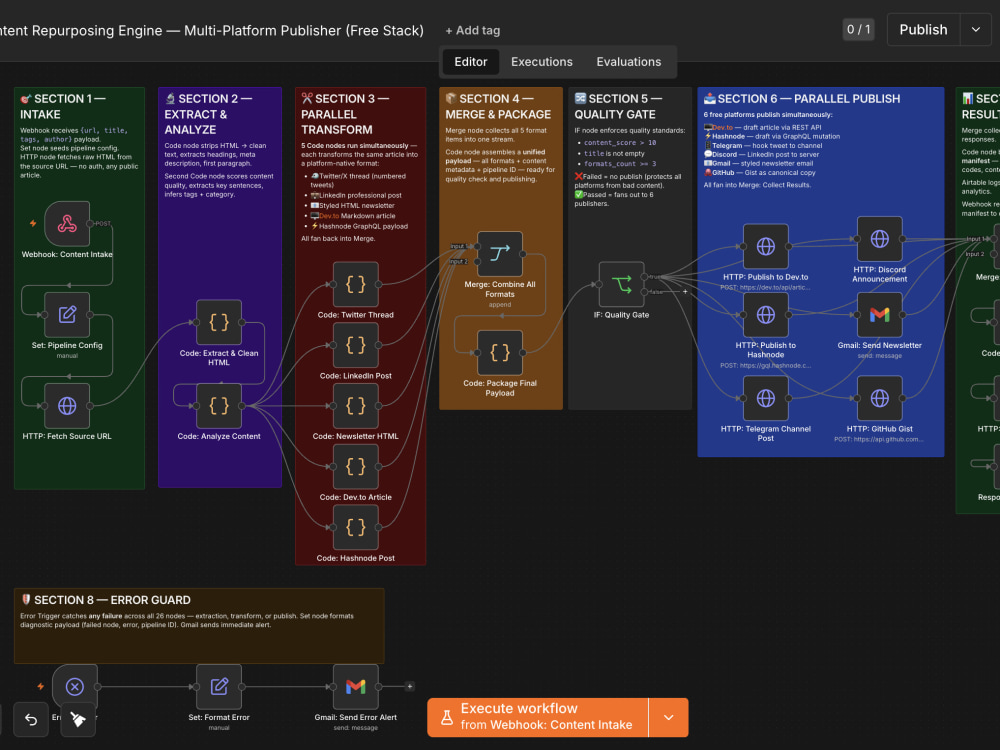This screenshot has height=750, width=1000.
Task: Select the Section 3 — Parallel Transform heading
Action: 345,114
